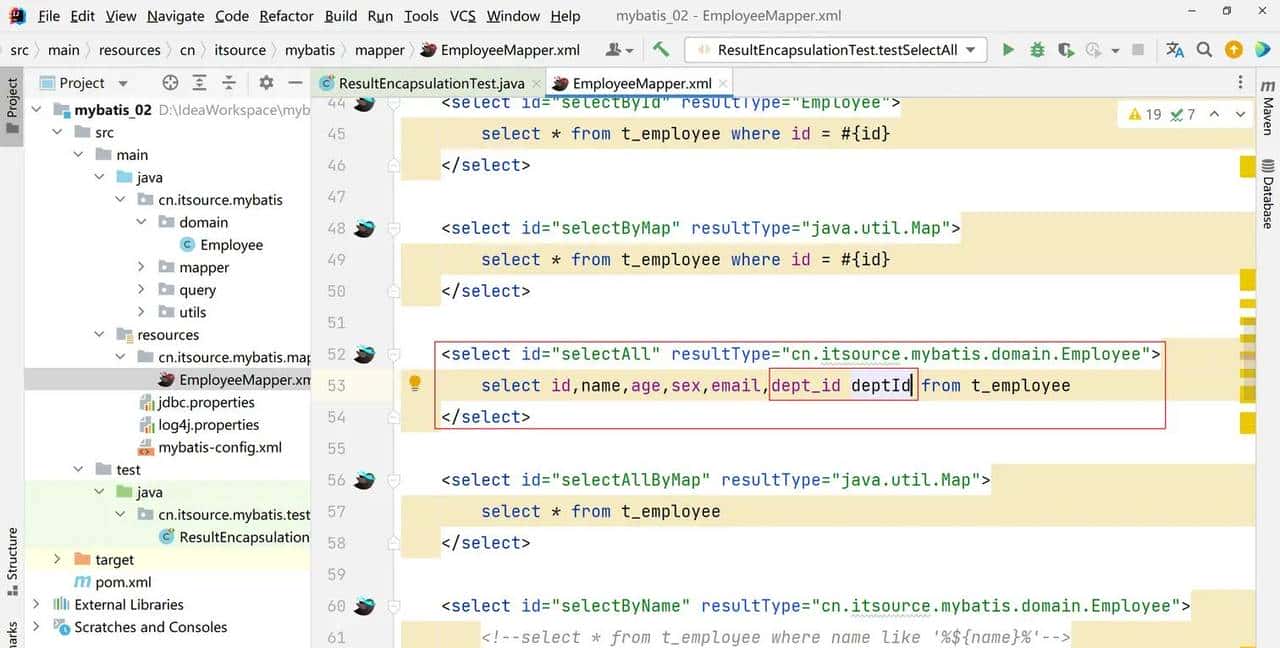The width and height of the screenshot is (1280, 648).
Task: Expand the target folder
Action: pos(57,560)
